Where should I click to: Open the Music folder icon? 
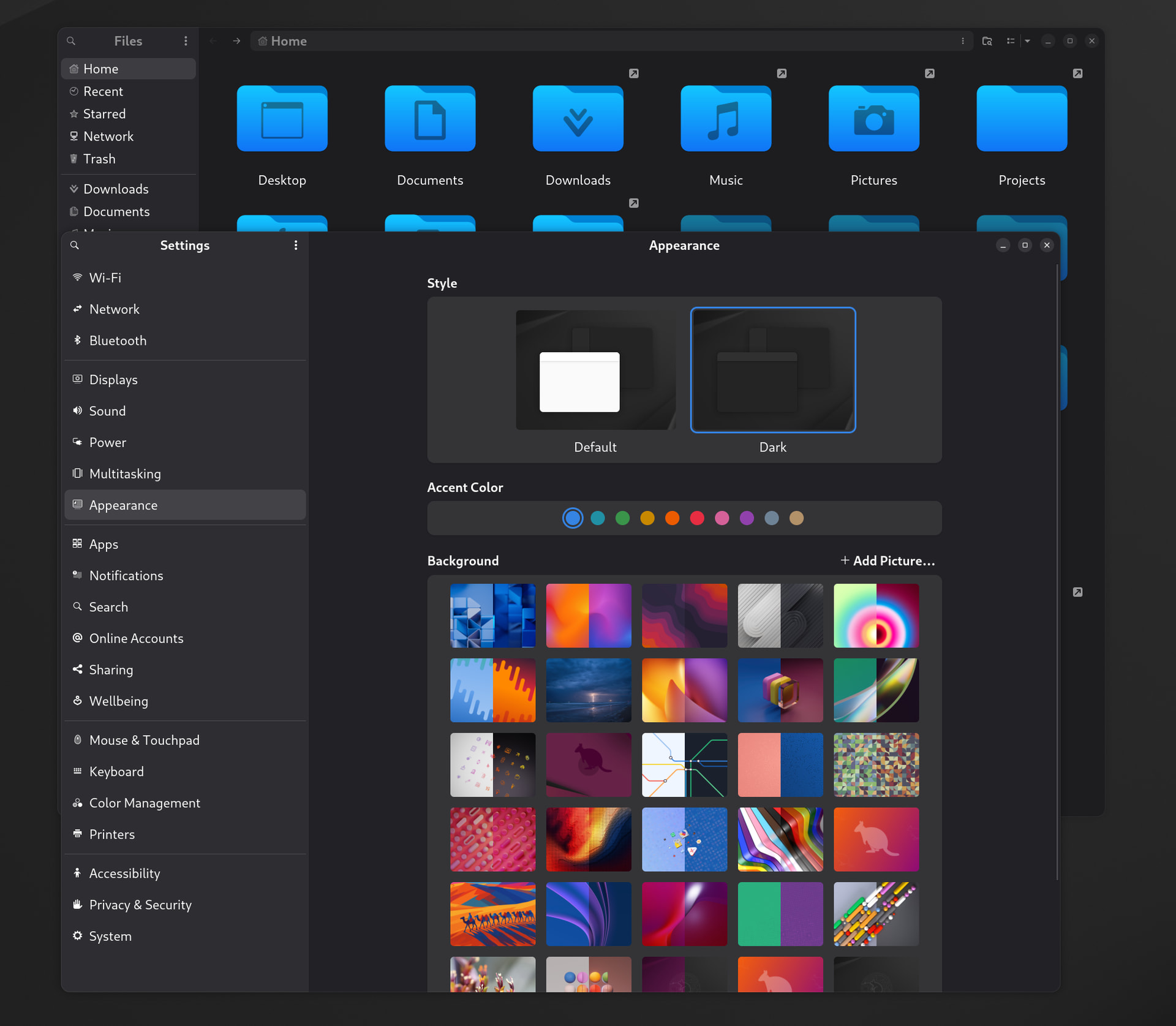point(725,119)
